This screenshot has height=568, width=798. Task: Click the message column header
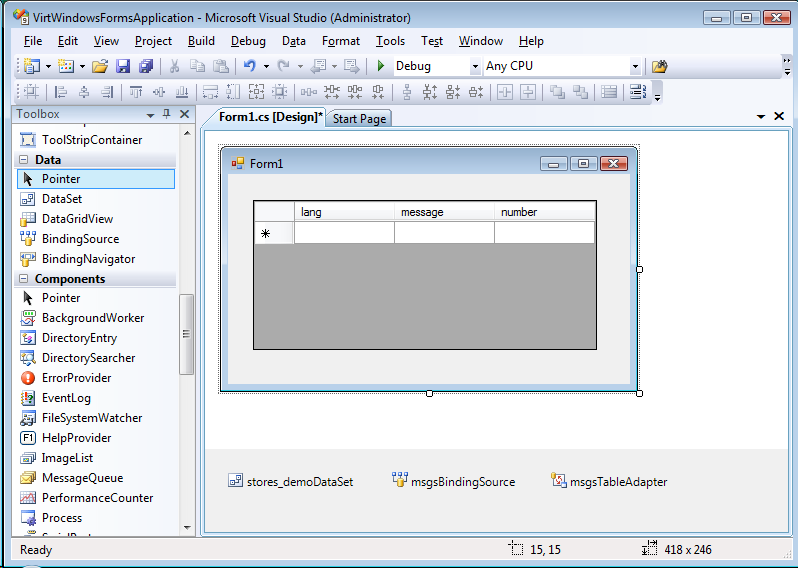pos(443,212)
